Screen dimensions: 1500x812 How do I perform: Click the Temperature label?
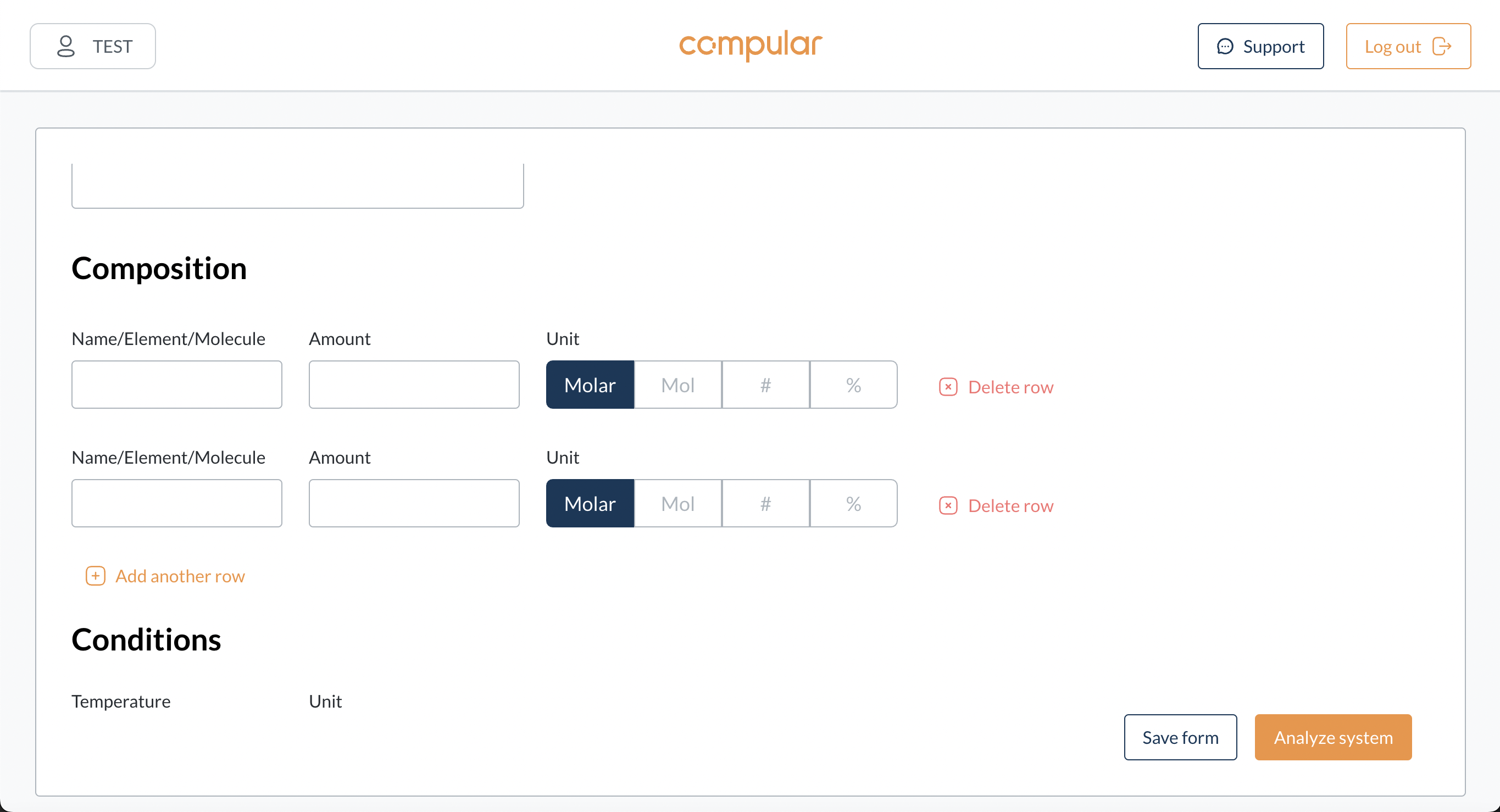point(121,701)
